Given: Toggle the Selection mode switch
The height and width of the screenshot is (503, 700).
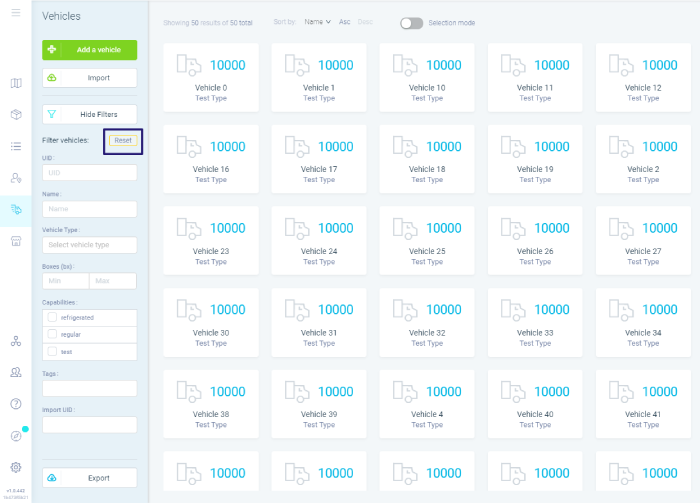Looking at the screenshot, I should pos(411,23).
